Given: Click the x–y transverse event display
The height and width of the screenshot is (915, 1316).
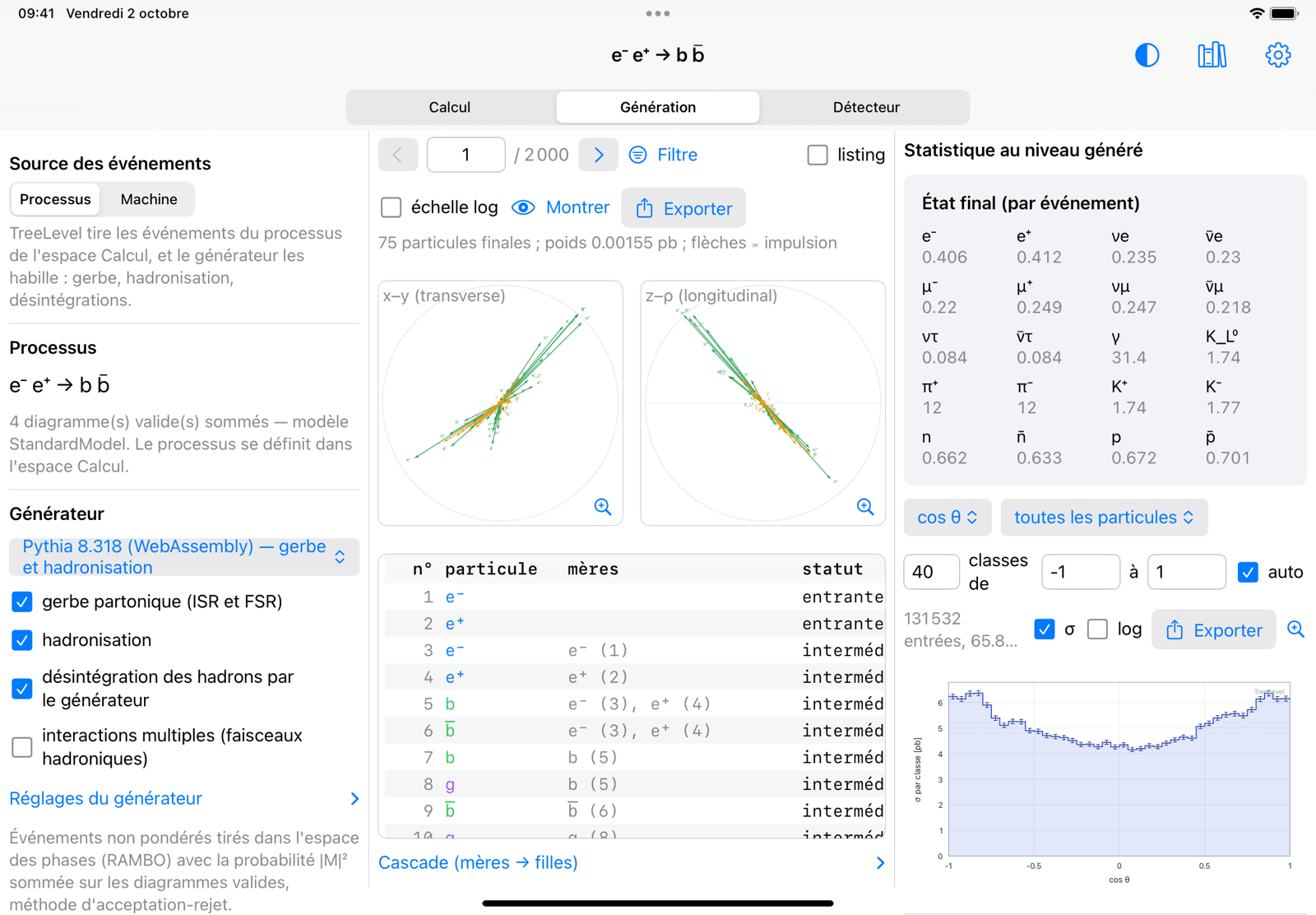Looking at the screenshot, I should (x=500, y=403).
